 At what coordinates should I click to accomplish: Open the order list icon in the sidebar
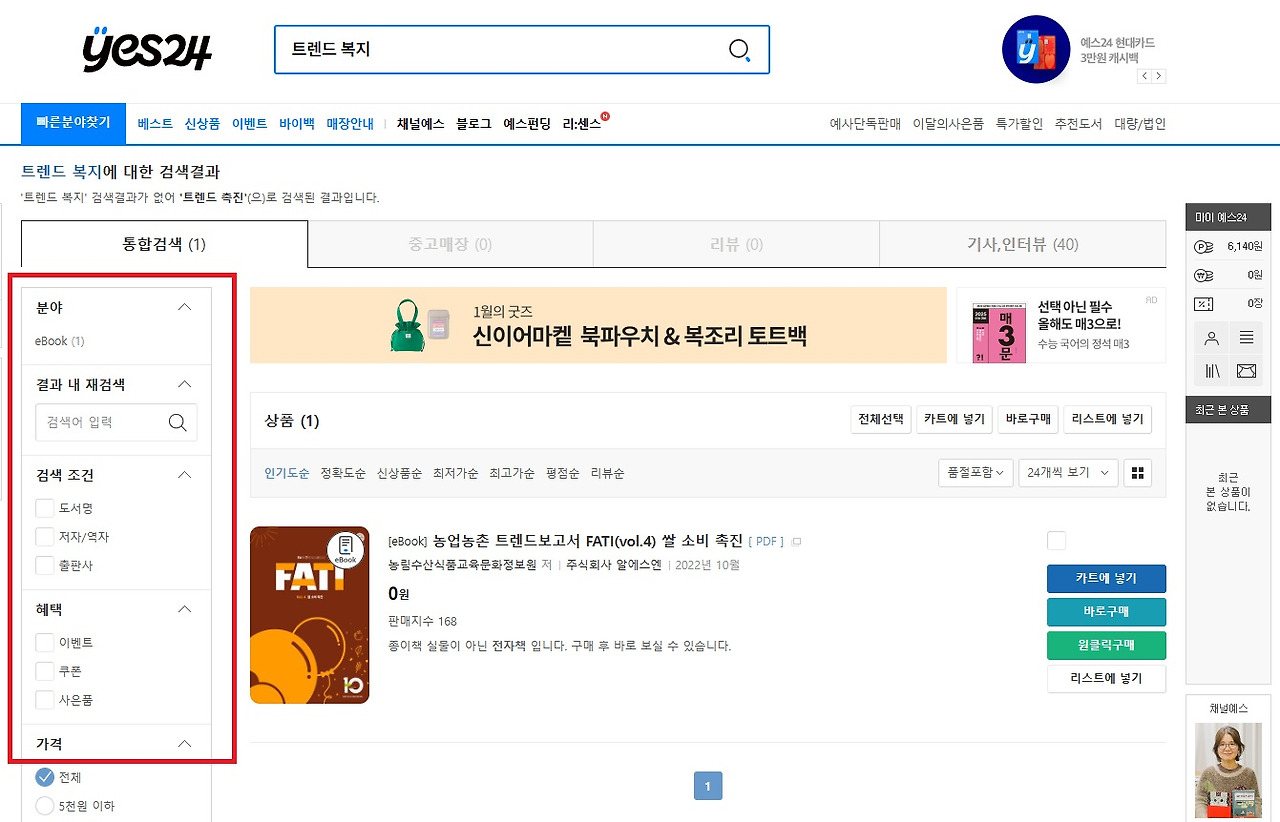(1245, 337)
